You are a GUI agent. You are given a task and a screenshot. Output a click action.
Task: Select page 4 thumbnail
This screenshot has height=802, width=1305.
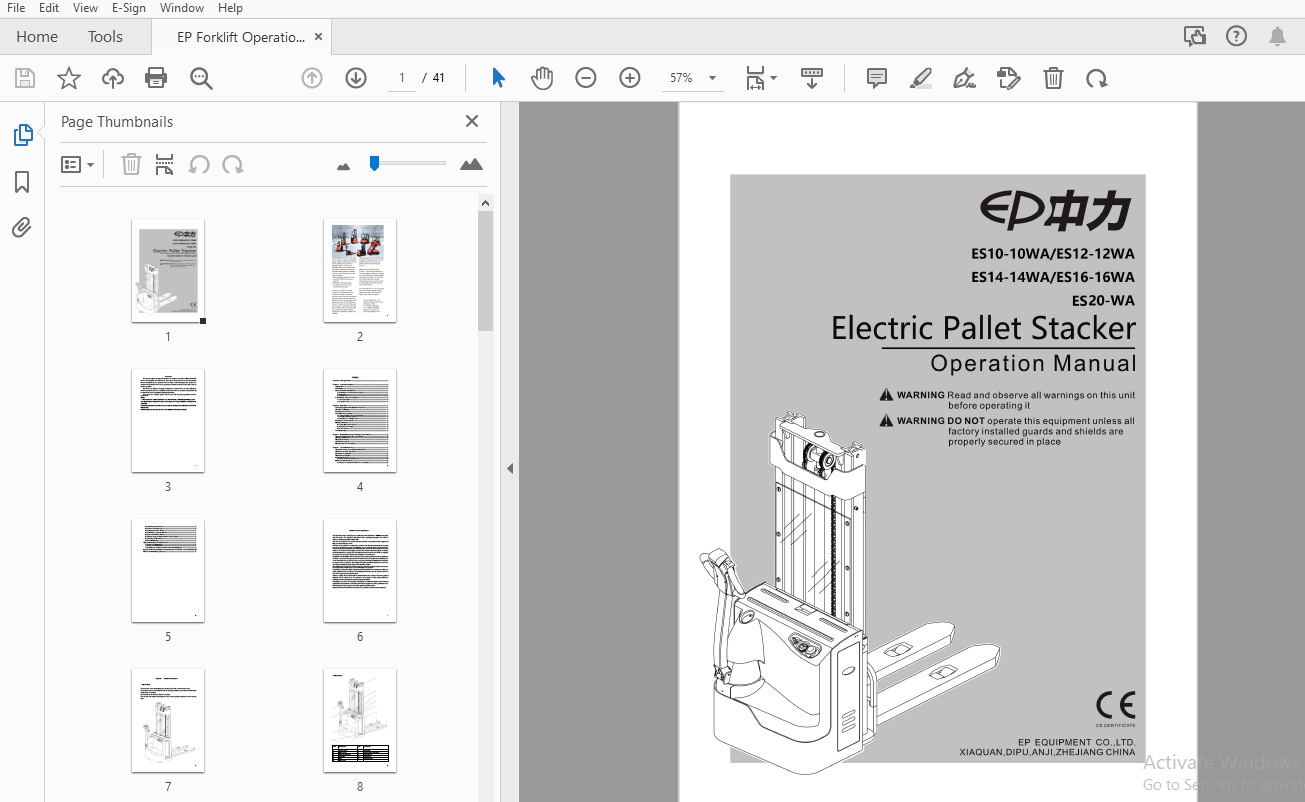point(360,421)
